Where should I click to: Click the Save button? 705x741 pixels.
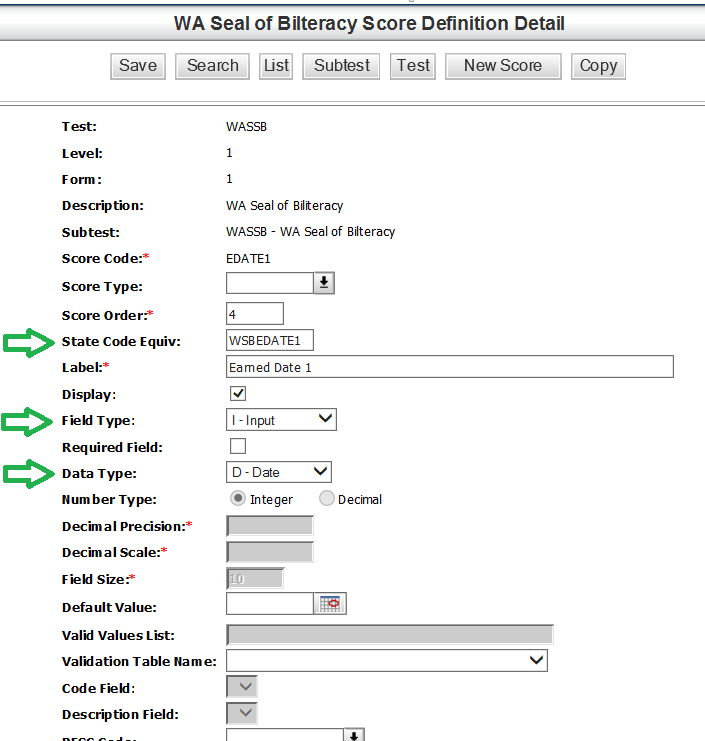coord(138,66)
